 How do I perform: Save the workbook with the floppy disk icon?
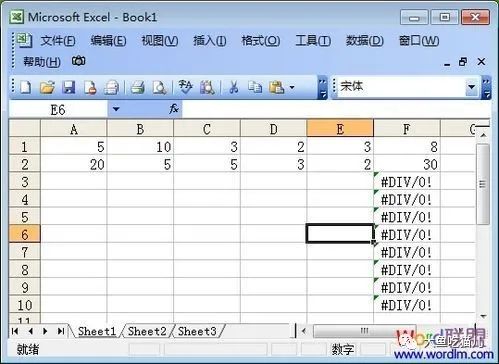(69, 87)
